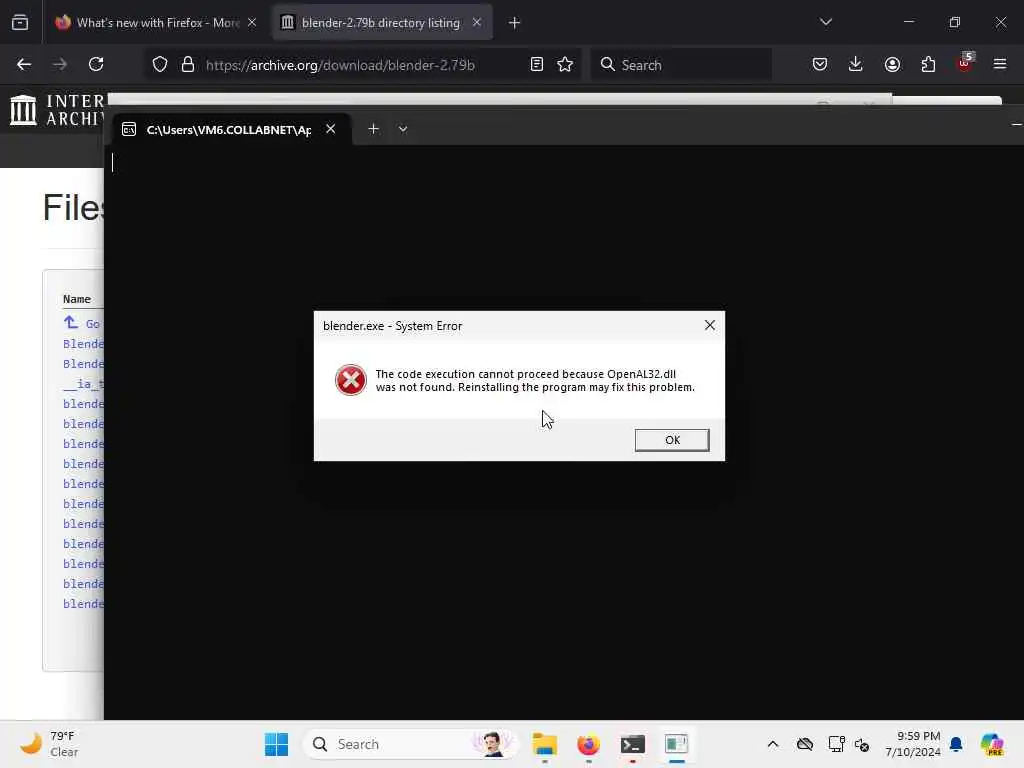Open the cloud sync tray icon
Screen dimensions: 1024x768
click(805, 744)
